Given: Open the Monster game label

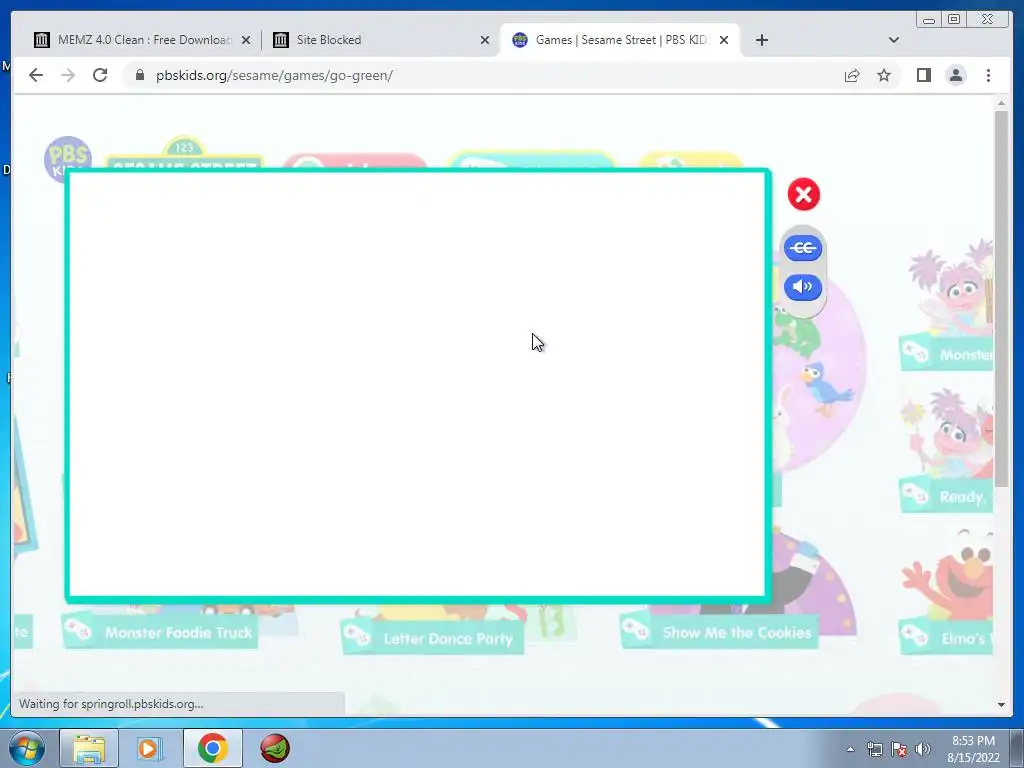Looking at the screenshot, I should point(946,355).
